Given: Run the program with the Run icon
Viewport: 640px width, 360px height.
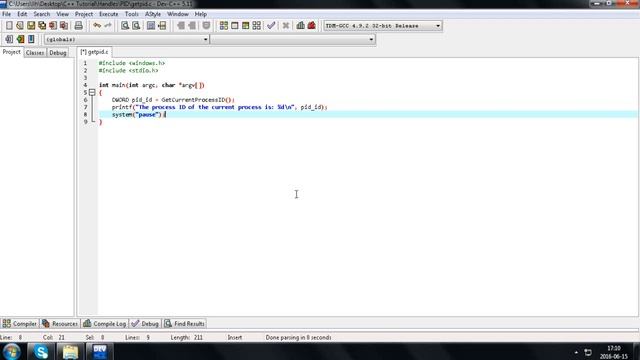Looking at the screenshot, I should (235, 26).
